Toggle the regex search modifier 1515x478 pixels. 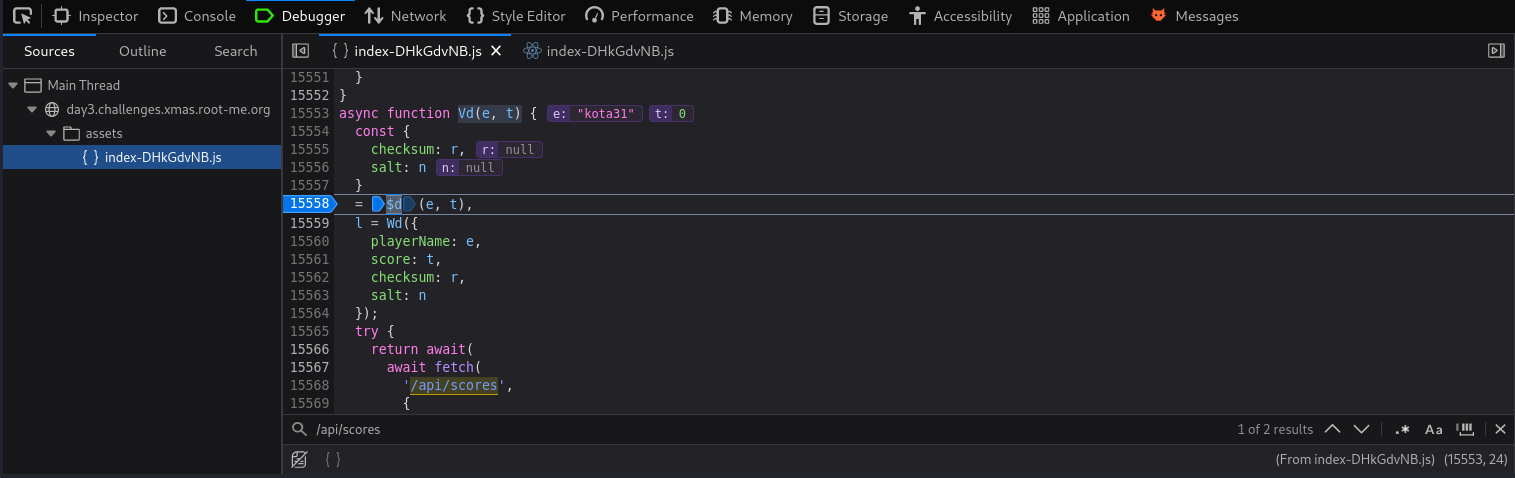pyautogui.click(x=1402, y=429)
